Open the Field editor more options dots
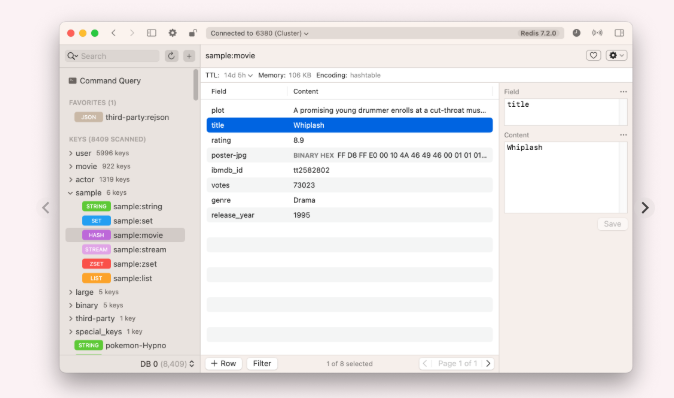The height and width of the screenshot is (398, 674). pyautogui.click(x=623, y=92)
